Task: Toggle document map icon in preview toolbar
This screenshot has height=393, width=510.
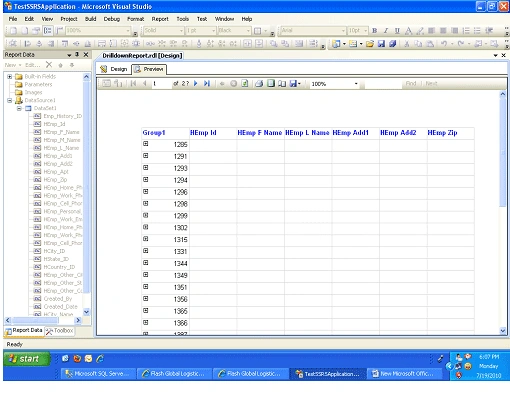Action: [106, 83]
